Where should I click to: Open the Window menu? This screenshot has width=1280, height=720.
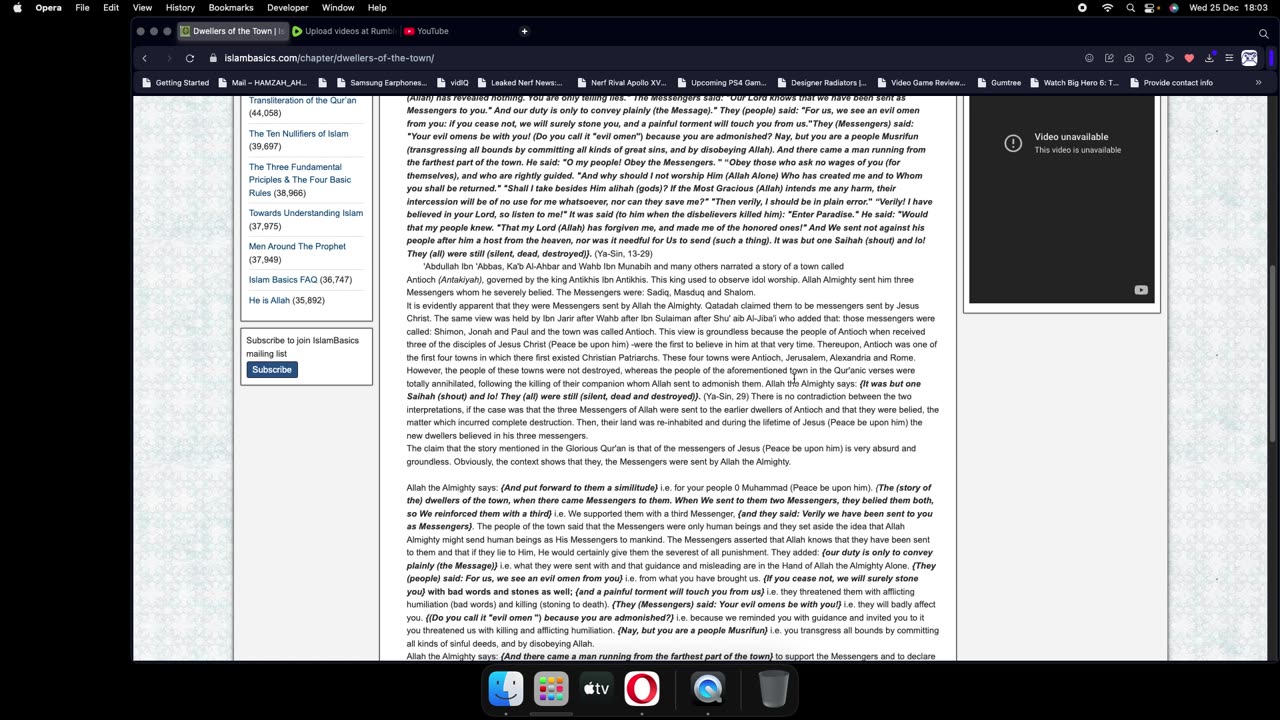point(338,8)
